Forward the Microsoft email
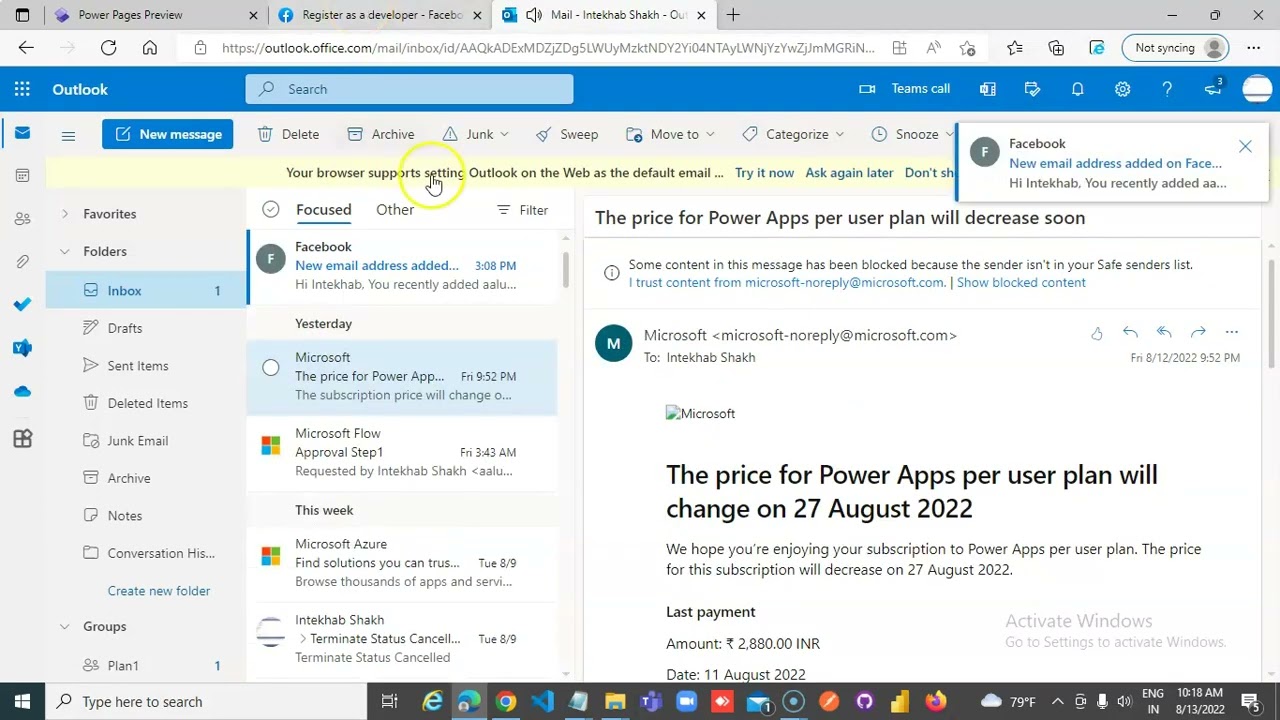This screenshot has height=720, width=1280. click(x=1198, y=333)
